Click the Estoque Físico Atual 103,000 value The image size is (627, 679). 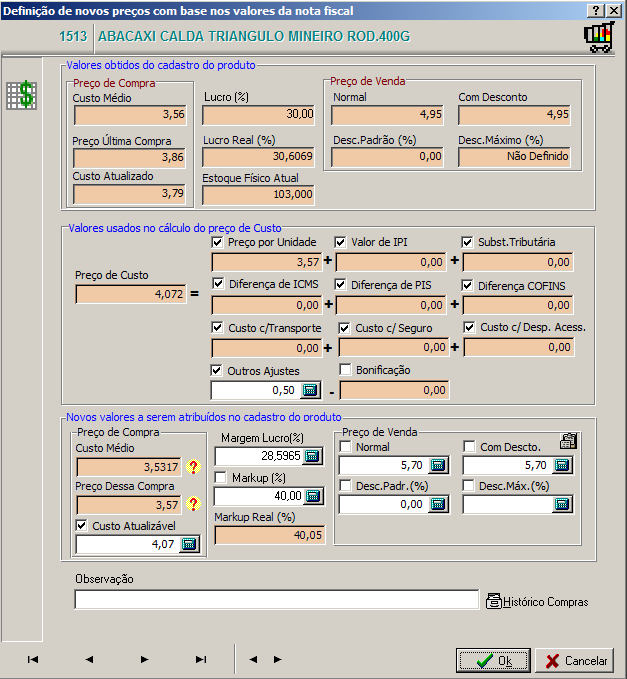(x=258, y=194)
